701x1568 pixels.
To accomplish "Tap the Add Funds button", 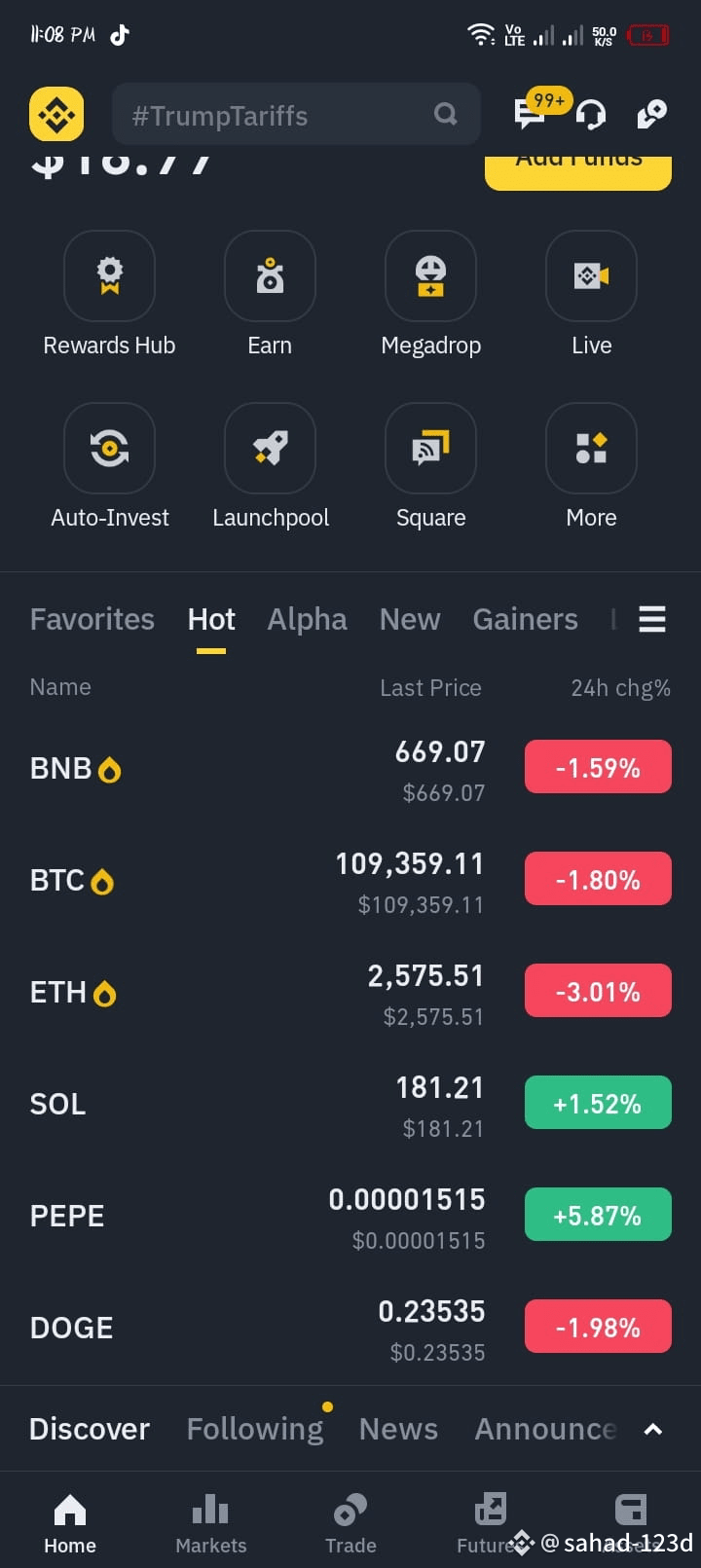I will [x=578, y=171].
